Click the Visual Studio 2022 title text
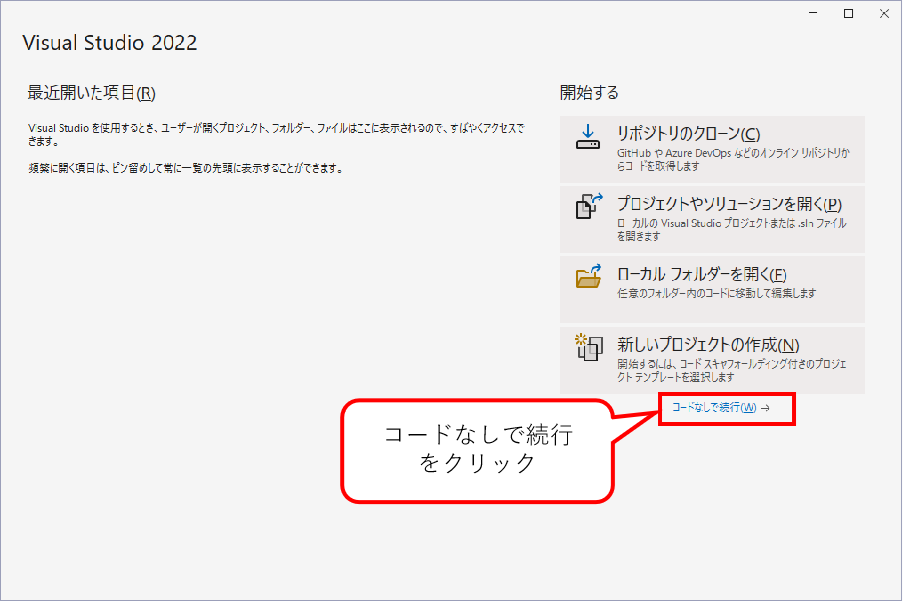This screenshot has width=903, height=601. [x=109, y=43]
